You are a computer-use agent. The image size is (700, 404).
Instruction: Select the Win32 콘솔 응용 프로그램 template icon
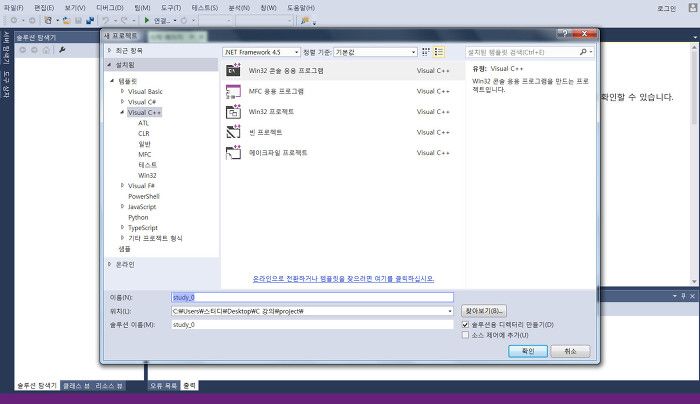coord(233,71)
